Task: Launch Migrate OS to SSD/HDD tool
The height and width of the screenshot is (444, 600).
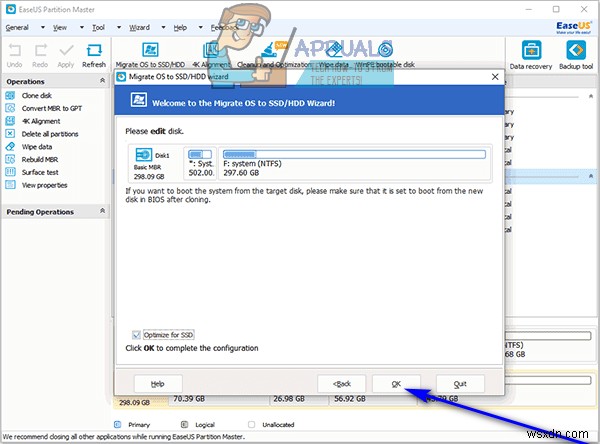Action: coord(150,55)
